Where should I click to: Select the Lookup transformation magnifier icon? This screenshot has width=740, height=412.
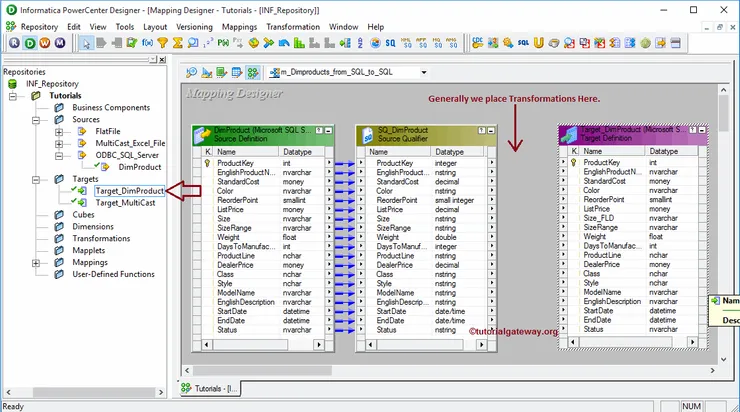coord(193,43)
